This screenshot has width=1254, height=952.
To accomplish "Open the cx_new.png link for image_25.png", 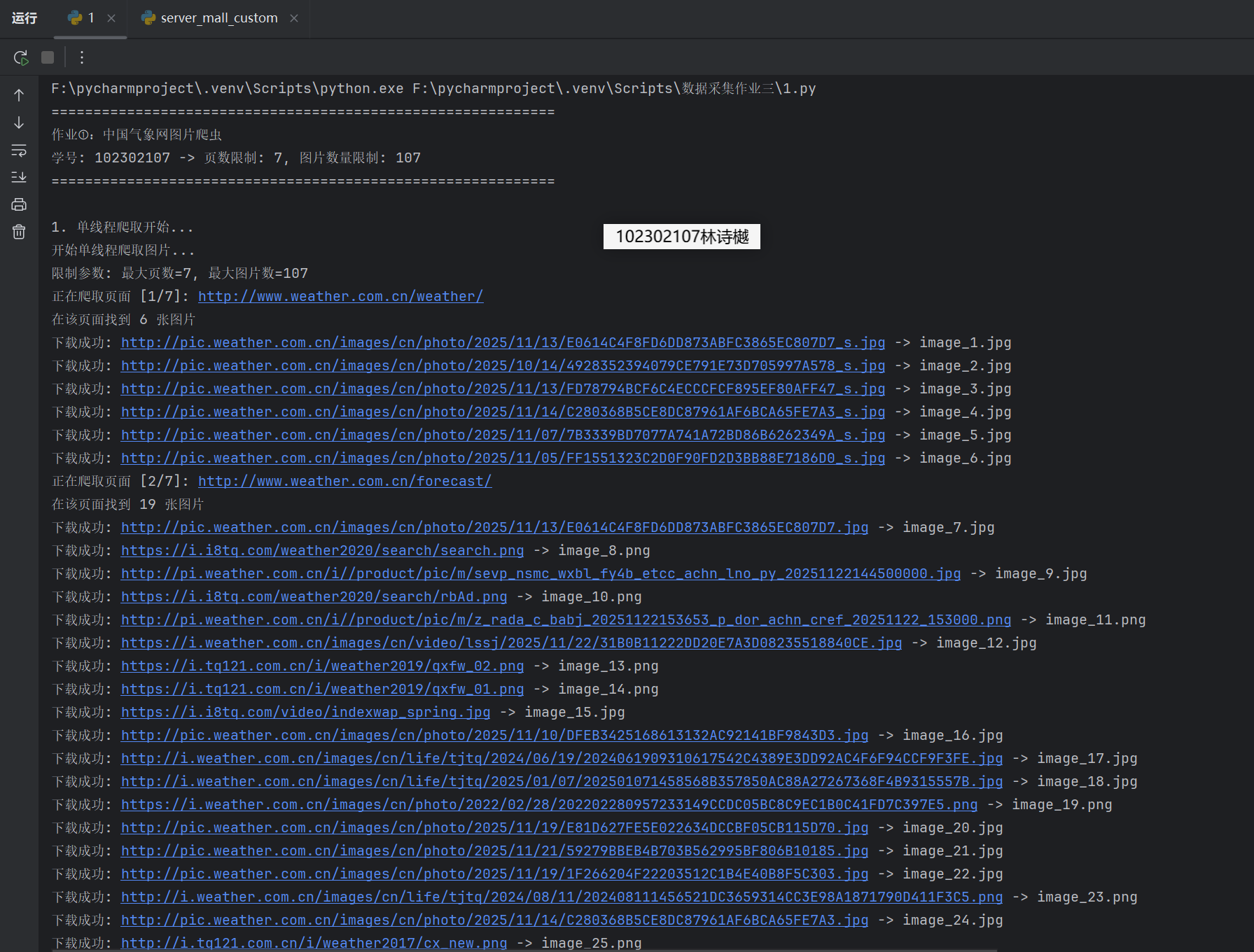I will (314, 943).
